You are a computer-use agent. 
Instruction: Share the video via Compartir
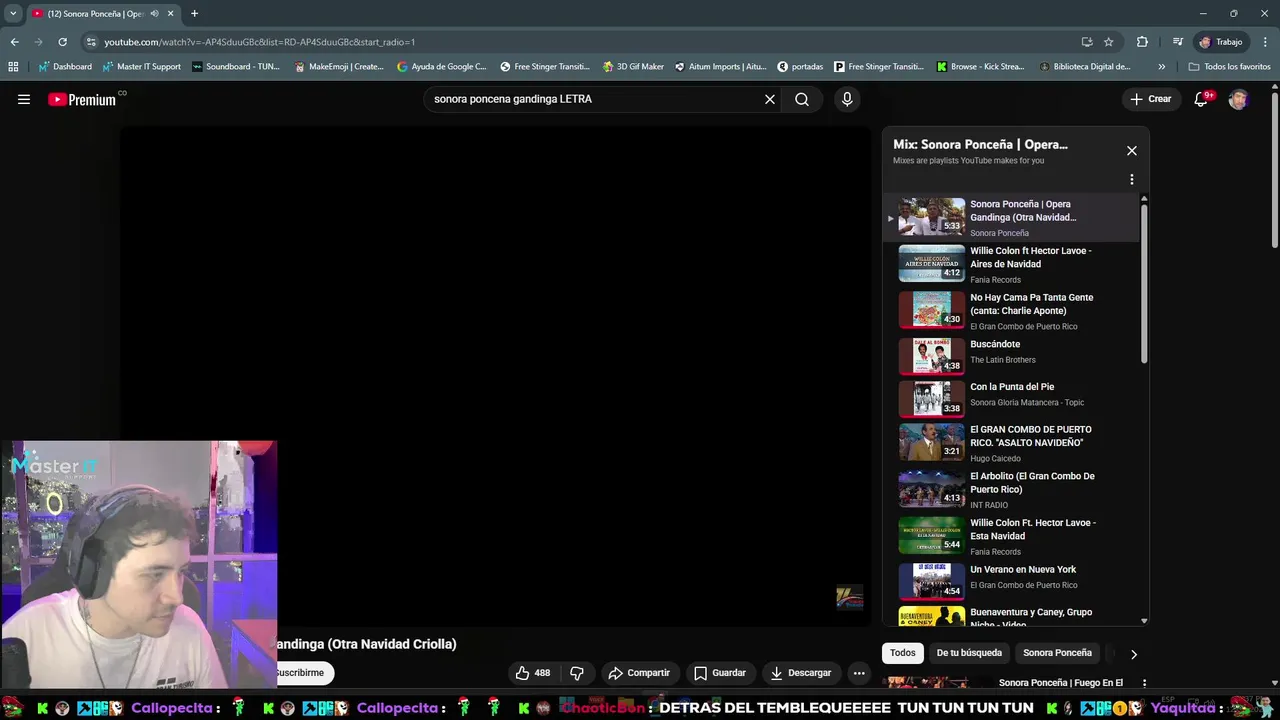(x=639, y=673)
